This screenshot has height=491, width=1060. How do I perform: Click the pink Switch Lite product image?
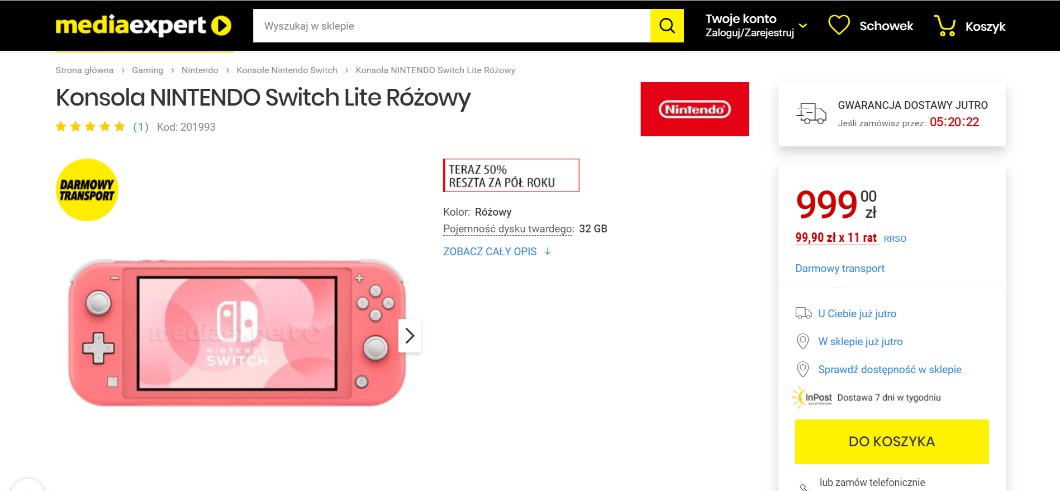(x=237, y=335)
